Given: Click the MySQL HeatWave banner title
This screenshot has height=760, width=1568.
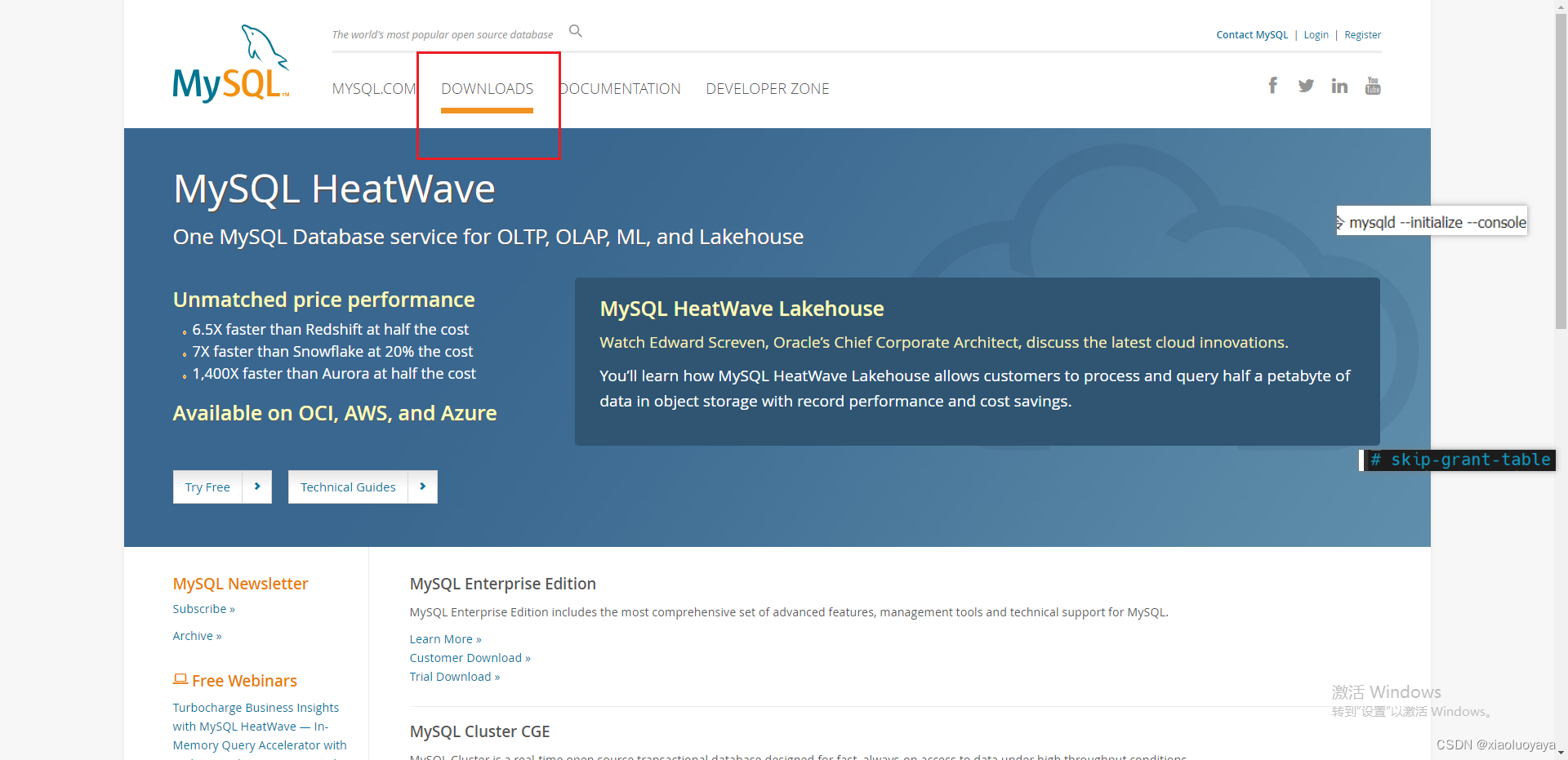Looking at the screenshot, I should [x=334, y=189].
